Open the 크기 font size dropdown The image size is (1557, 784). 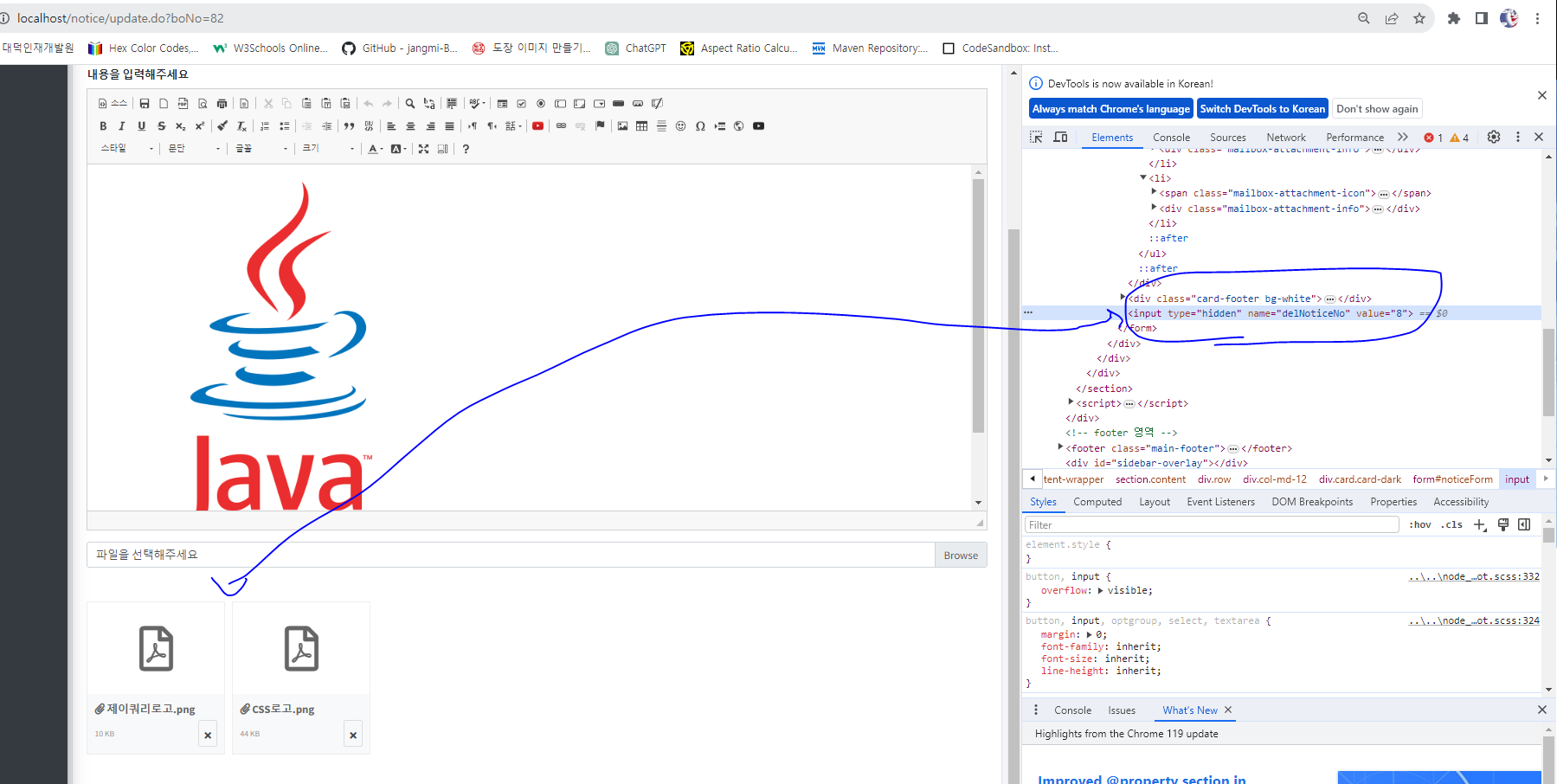tap(328, 149)
